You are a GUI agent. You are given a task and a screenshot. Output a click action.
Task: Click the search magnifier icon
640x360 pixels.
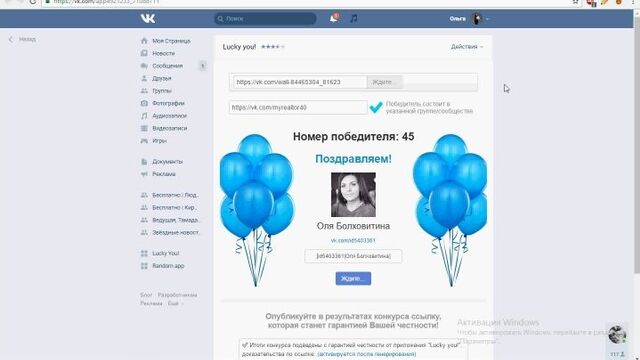(220, 19)
